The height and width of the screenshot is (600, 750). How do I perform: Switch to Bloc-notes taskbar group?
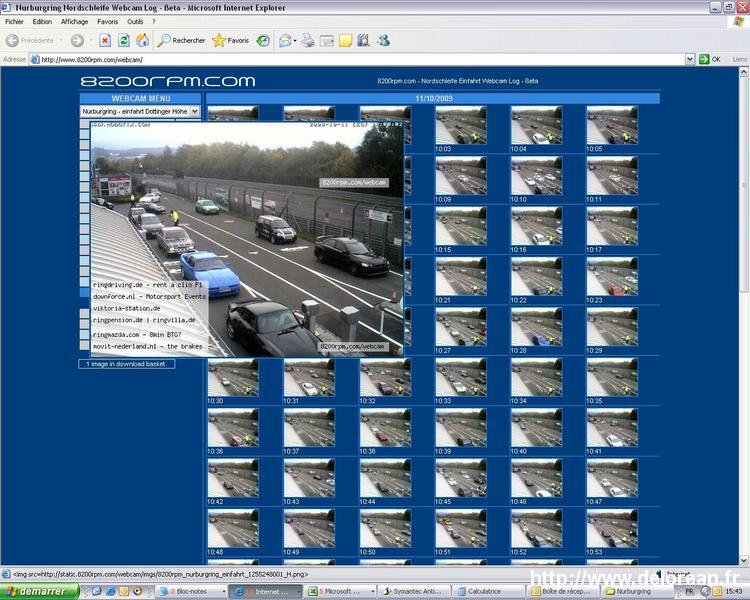192,592
